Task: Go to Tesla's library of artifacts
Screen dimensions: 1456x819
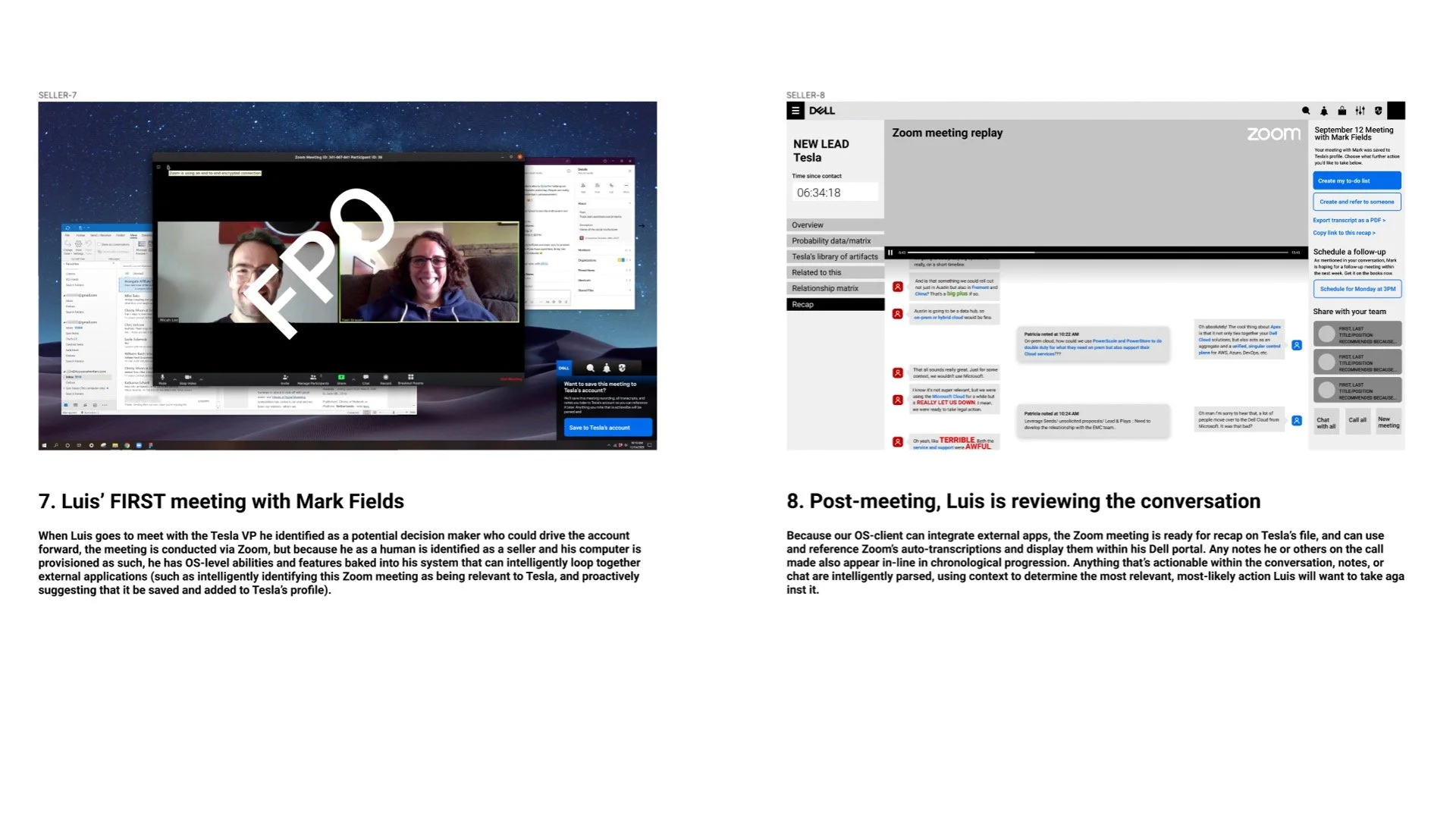Action: coord(835,257)
